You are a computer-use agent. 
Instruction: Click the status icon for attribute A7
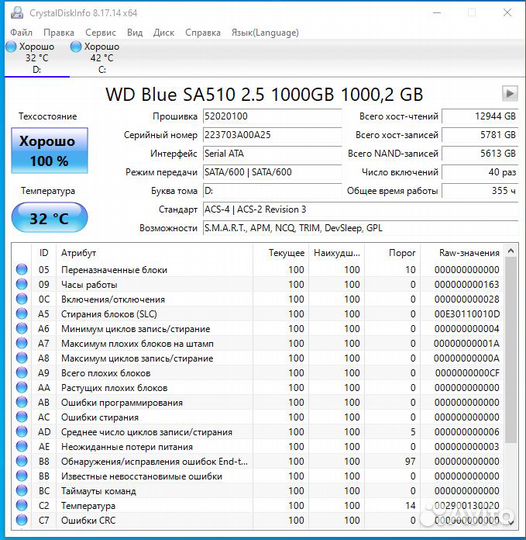22,343
